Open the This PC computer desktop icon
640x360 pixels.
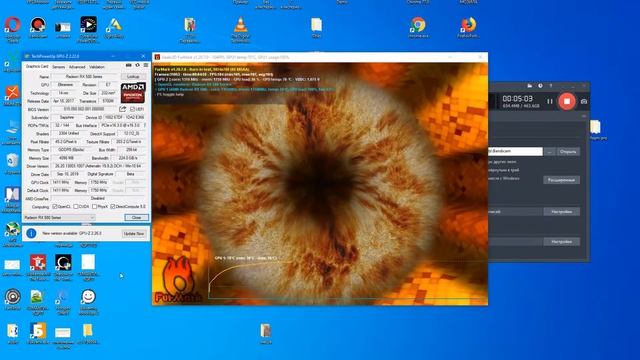pyautogui.click(x=11, y=128)
